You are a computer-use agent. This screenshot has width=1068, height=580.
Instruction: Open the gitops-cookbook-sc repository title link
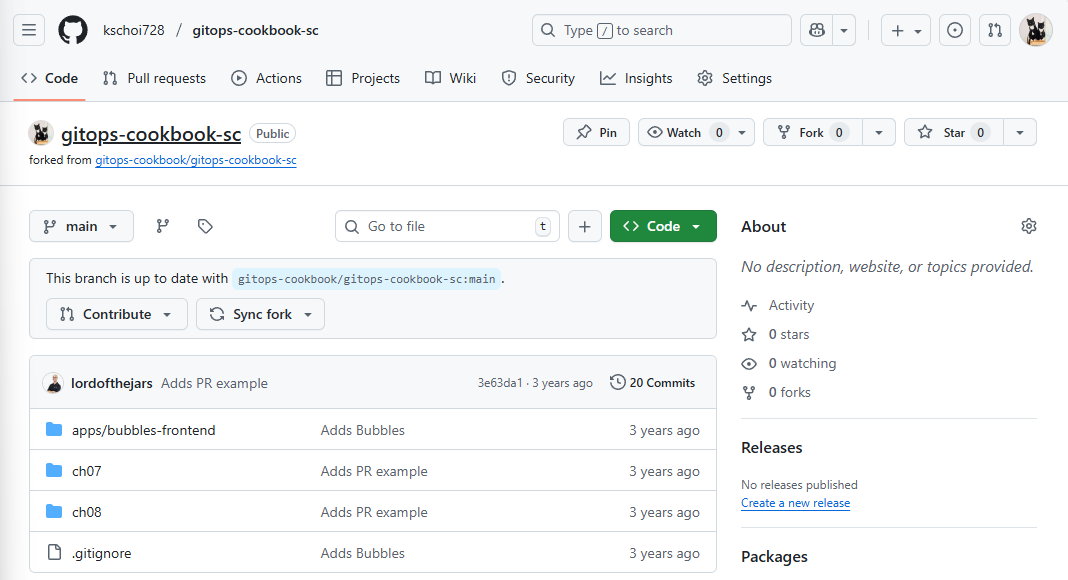tap(151, 134)
